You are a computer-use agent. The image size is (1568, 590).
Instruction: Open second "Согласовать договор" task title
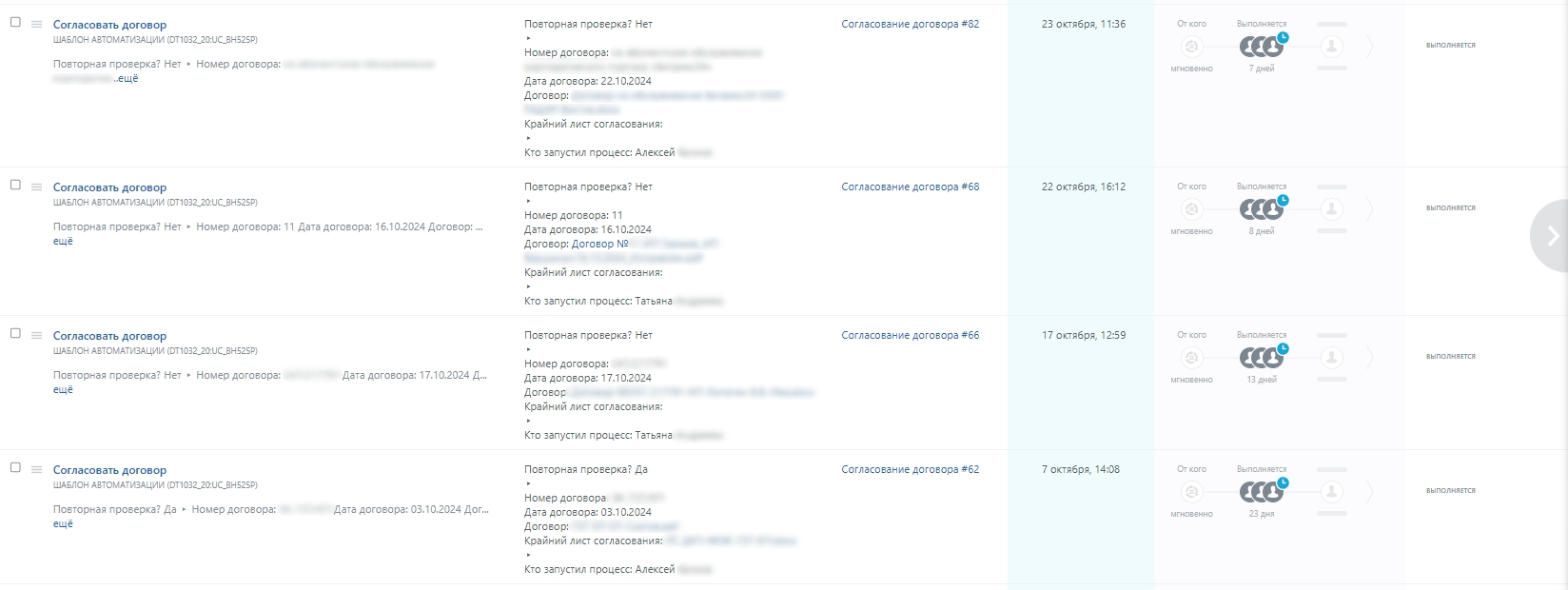109,188
